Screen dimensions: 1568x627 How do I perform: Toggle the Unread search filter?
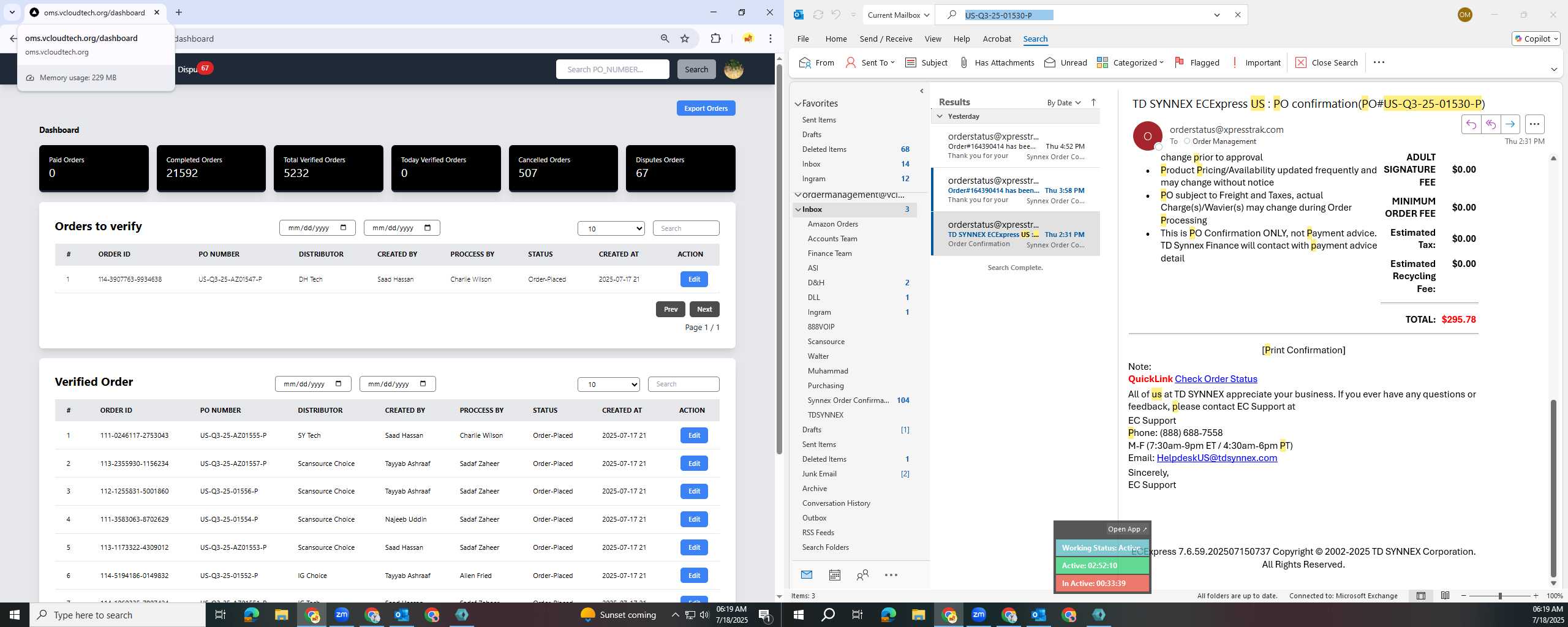point(1066,62)
